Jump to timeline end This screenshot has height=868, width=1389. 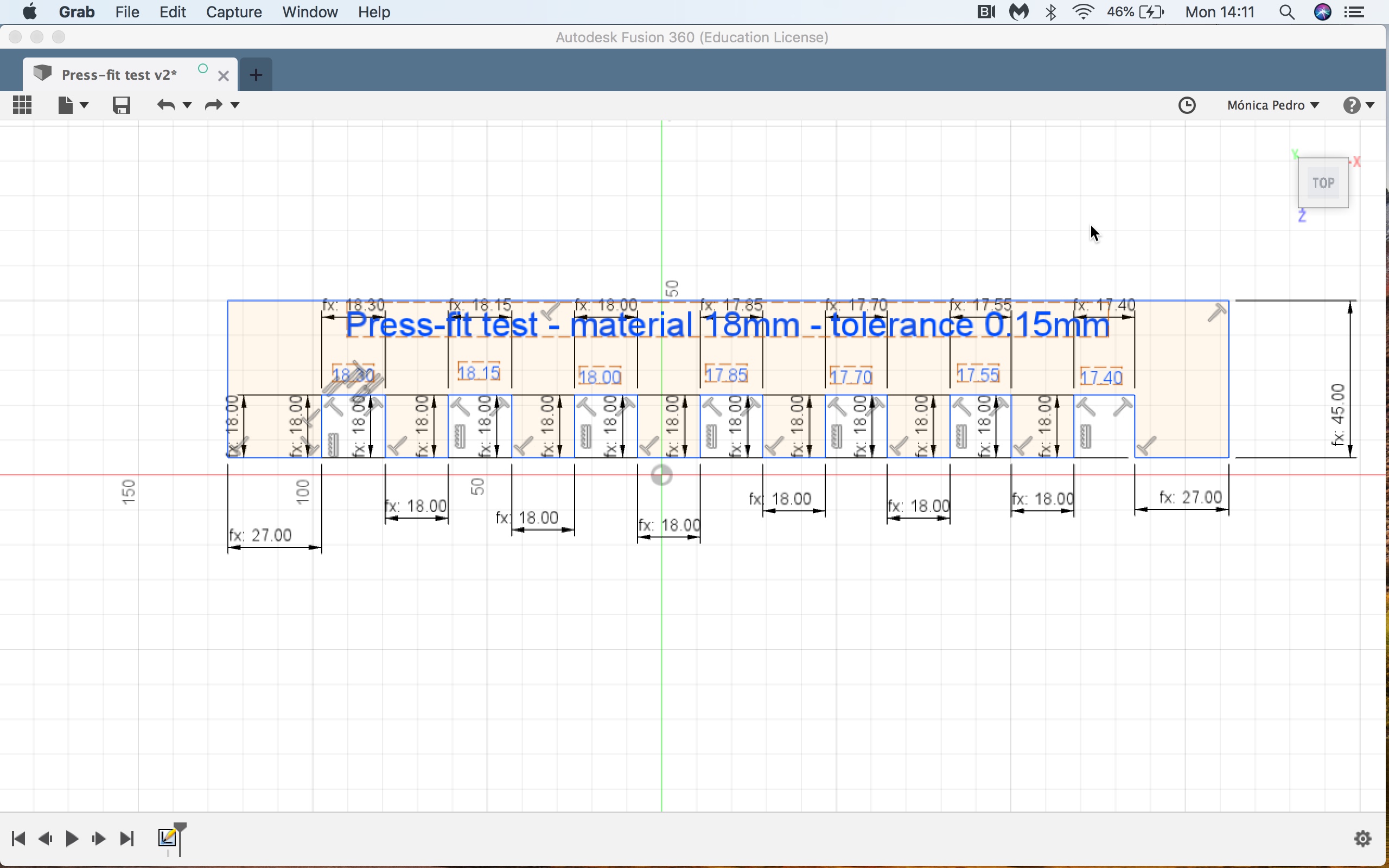click(x=127, y=839)
